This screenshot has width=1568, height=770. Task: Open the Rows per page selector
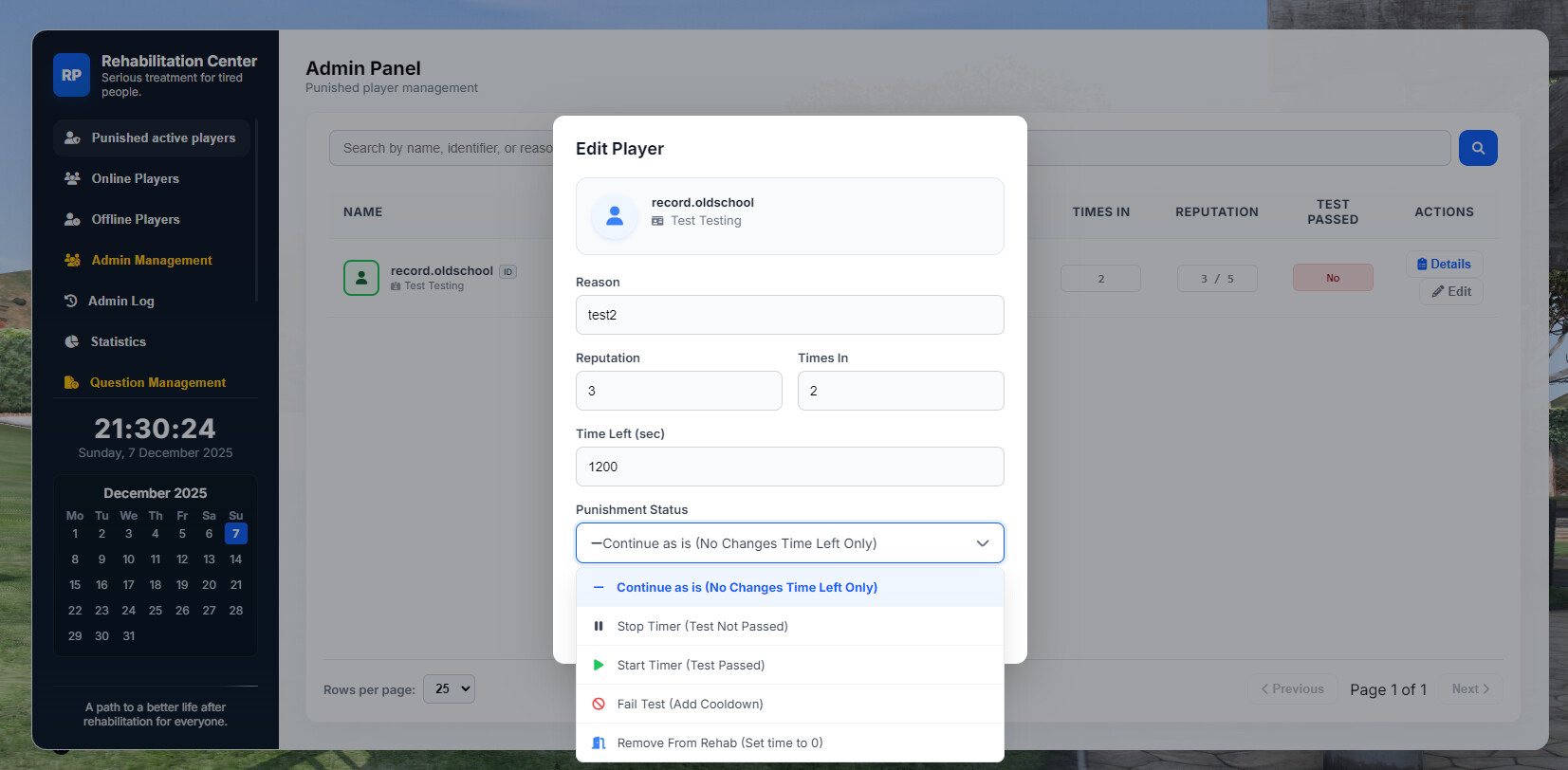point(449,688)
